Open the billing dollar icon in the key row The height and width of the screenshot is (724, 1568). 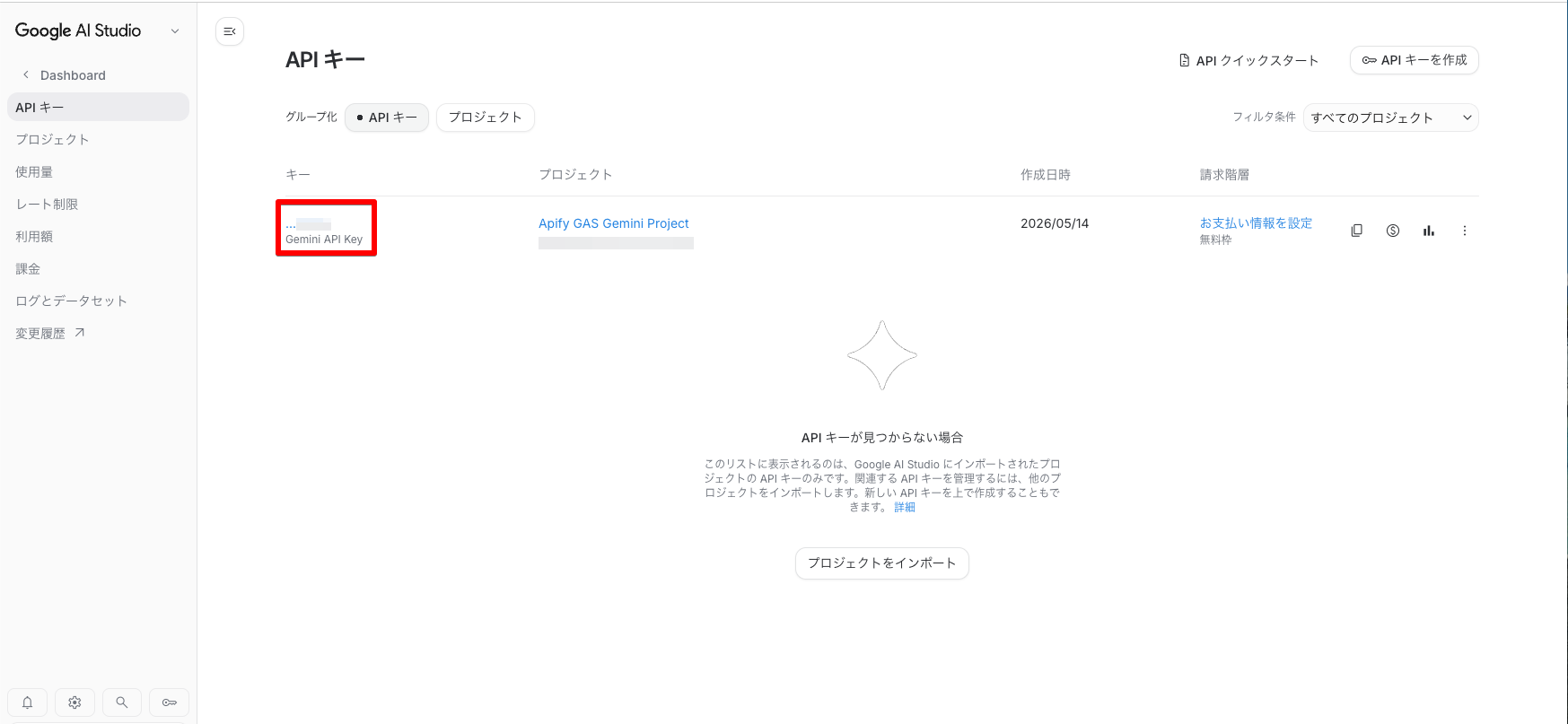(1392, 231)
